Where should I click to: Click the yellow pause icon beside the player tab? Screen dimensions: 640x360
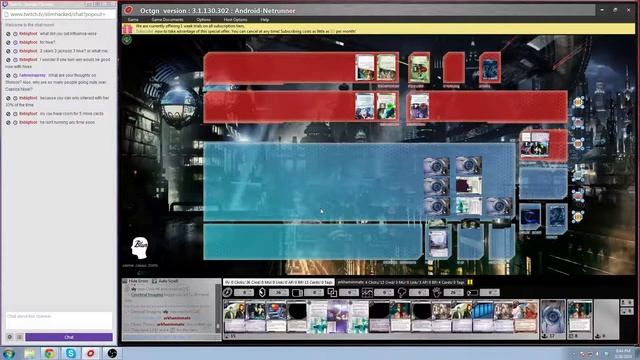[x=470, y=282]
